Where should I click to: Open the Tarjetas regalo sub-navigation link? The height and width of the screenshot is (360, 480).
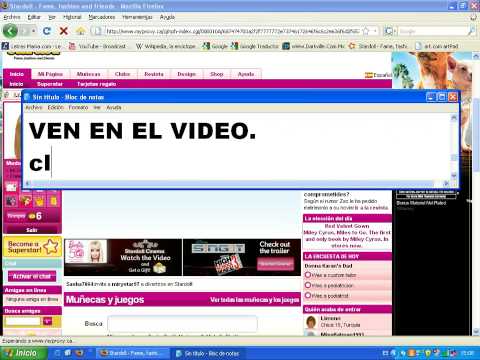point(96,84)
